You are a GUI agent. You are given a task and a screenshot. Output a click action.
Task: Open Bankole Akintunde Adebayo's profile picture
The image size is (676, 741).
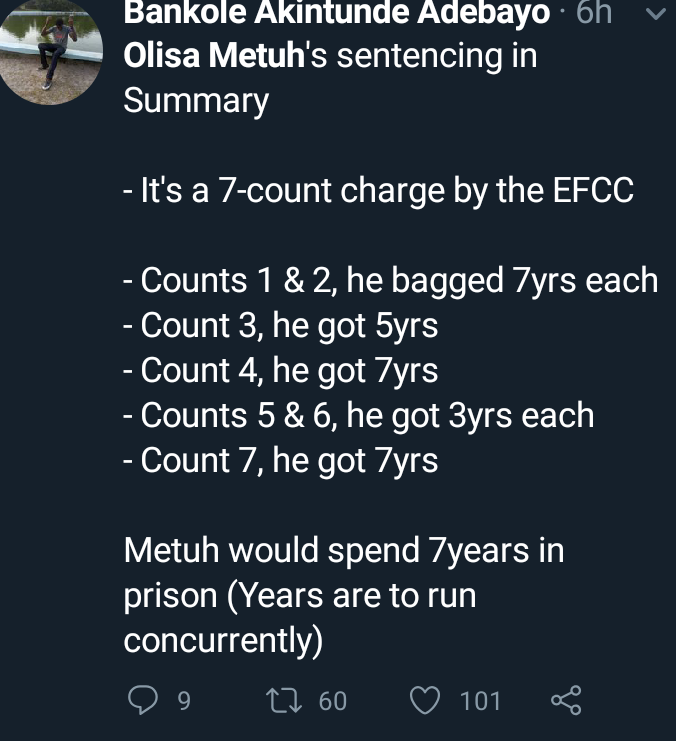click(x=51, y=51)
